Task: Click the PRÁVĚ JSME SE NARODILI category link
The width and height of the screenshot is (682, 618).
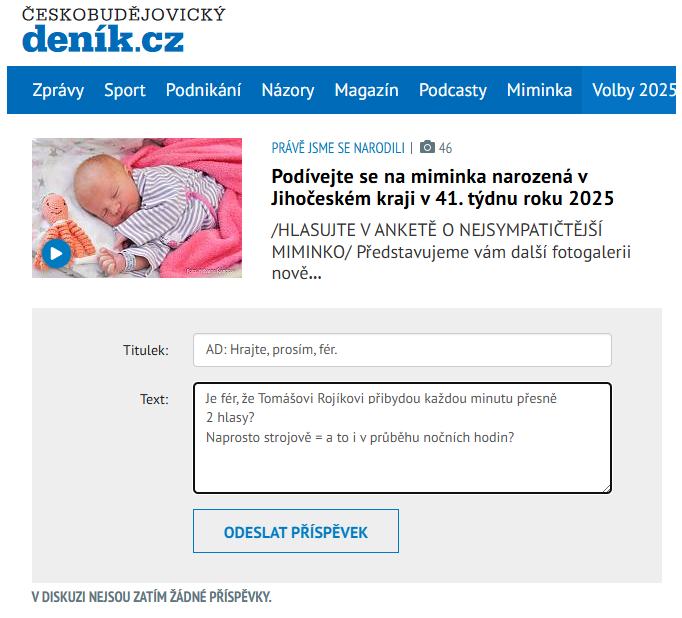Action: 337,148
